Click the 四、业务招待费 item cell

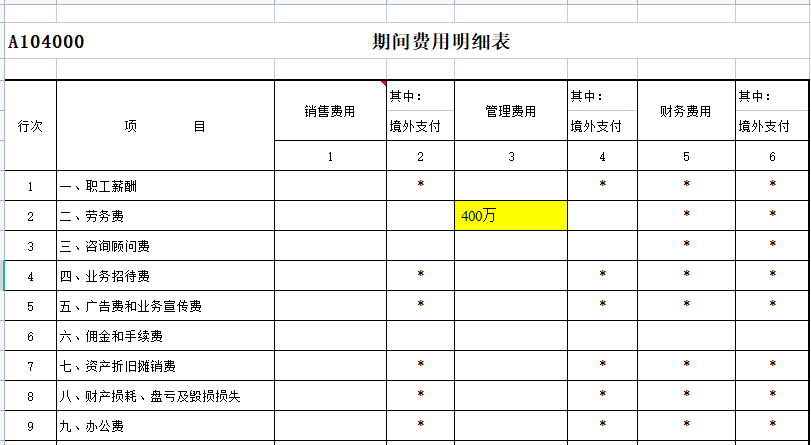pyautogui.click(x=165, y=276)
